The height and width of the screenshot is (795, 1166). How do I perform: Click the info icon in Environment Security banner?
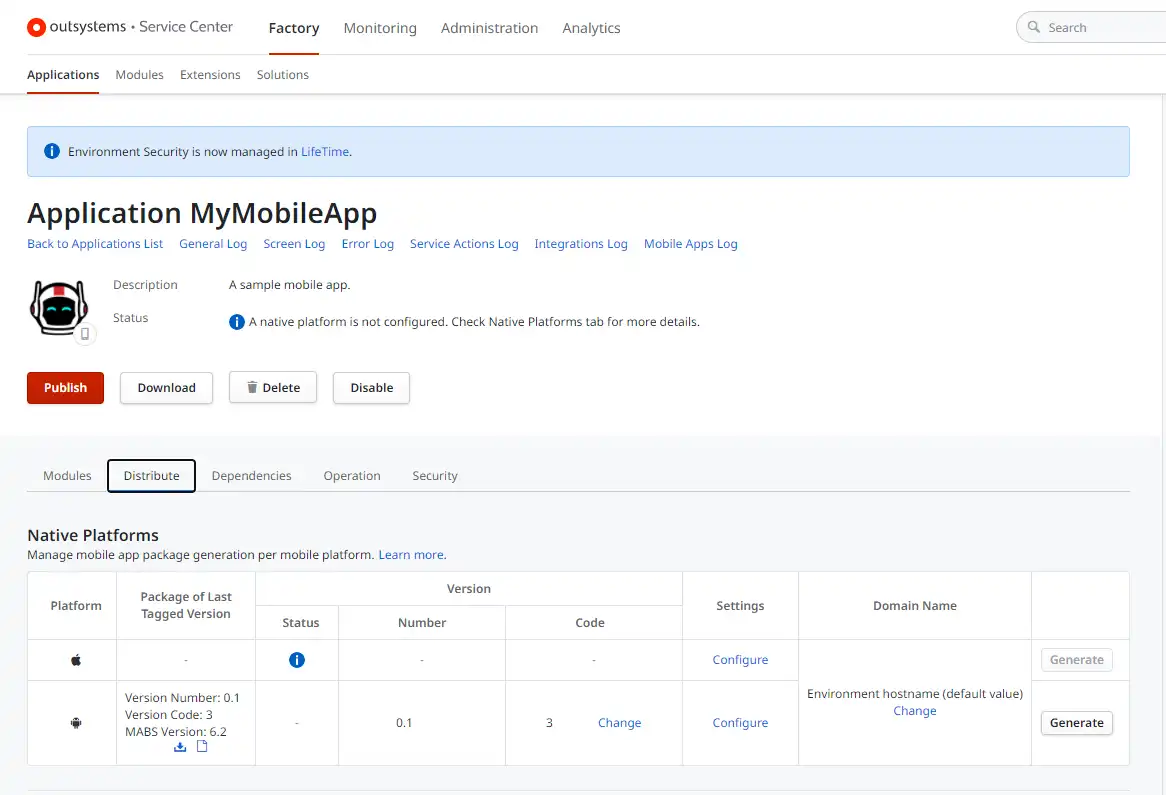tap(51, 151)
